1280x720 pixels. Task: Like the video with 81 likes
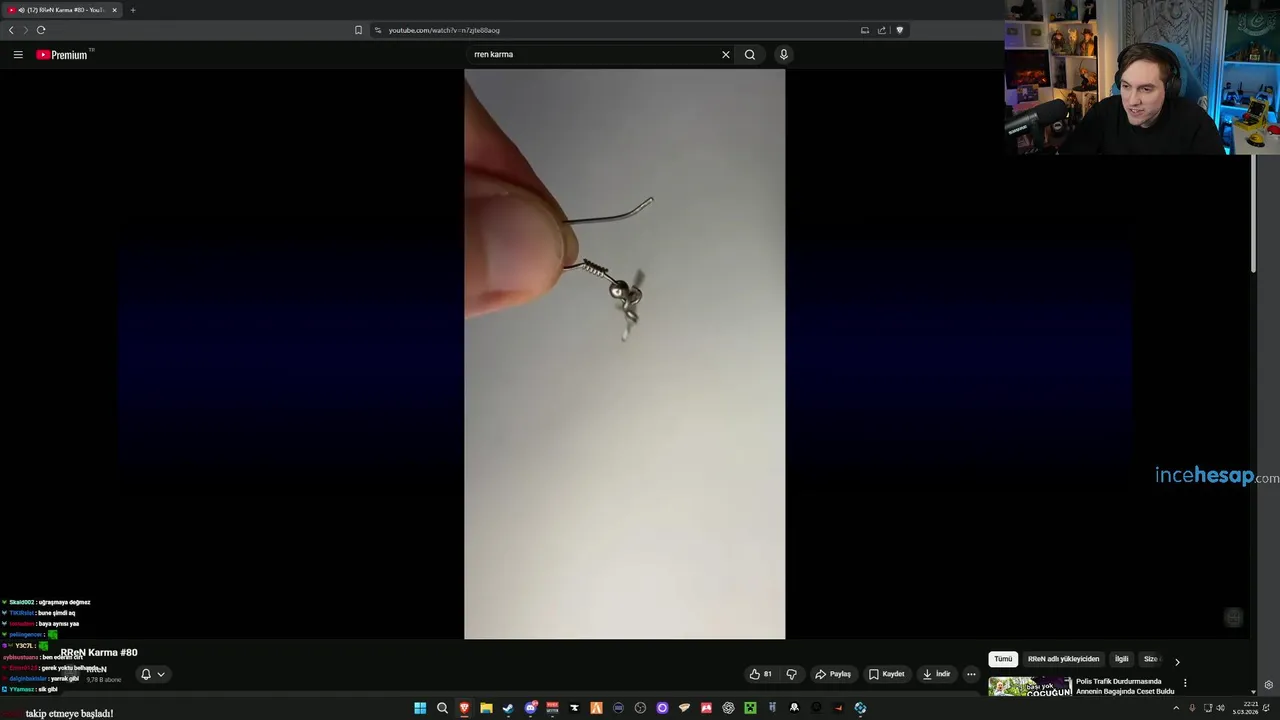761,674
